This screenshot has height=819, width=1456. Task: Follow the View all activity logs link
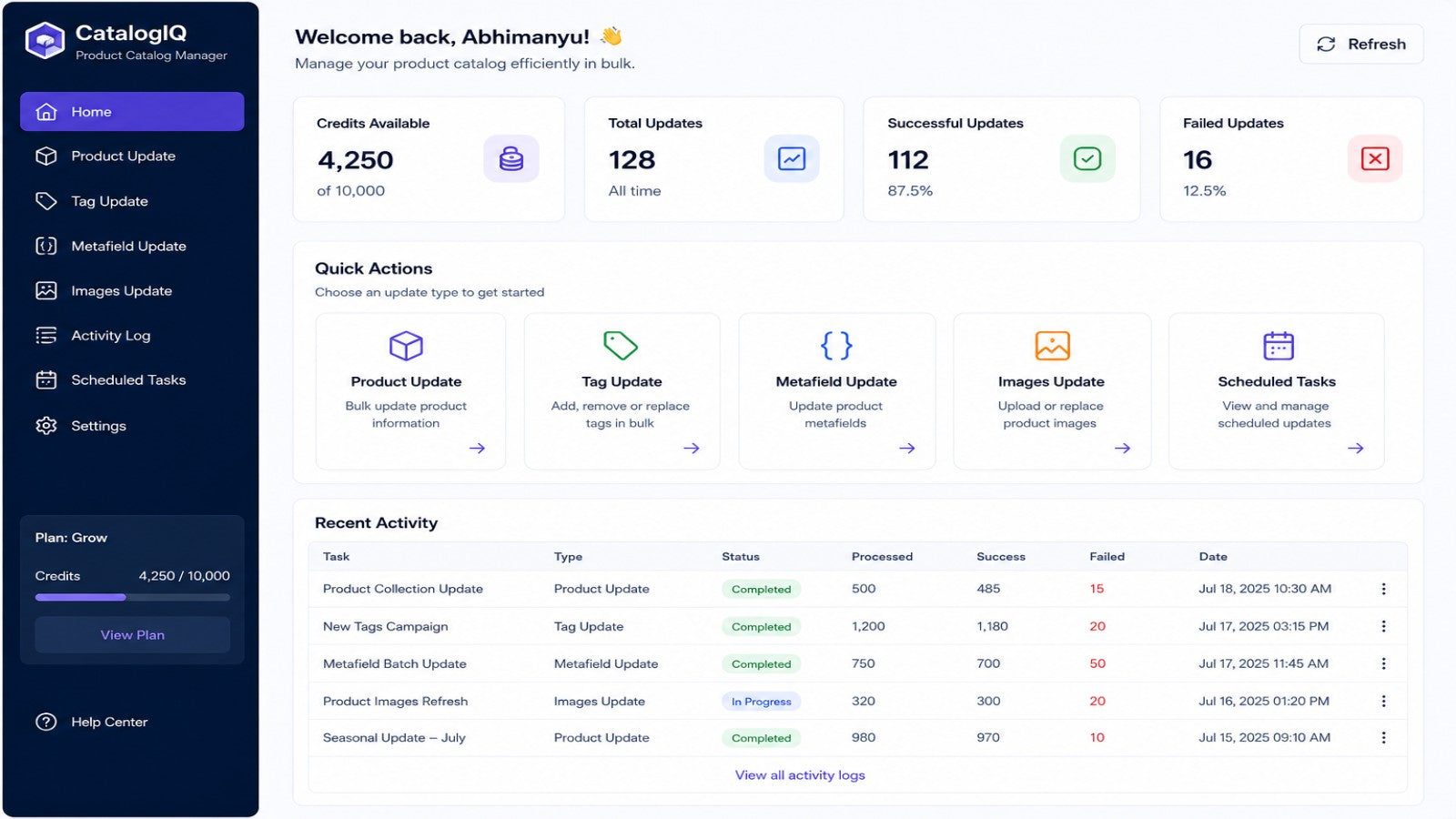[x=800, y=775]
